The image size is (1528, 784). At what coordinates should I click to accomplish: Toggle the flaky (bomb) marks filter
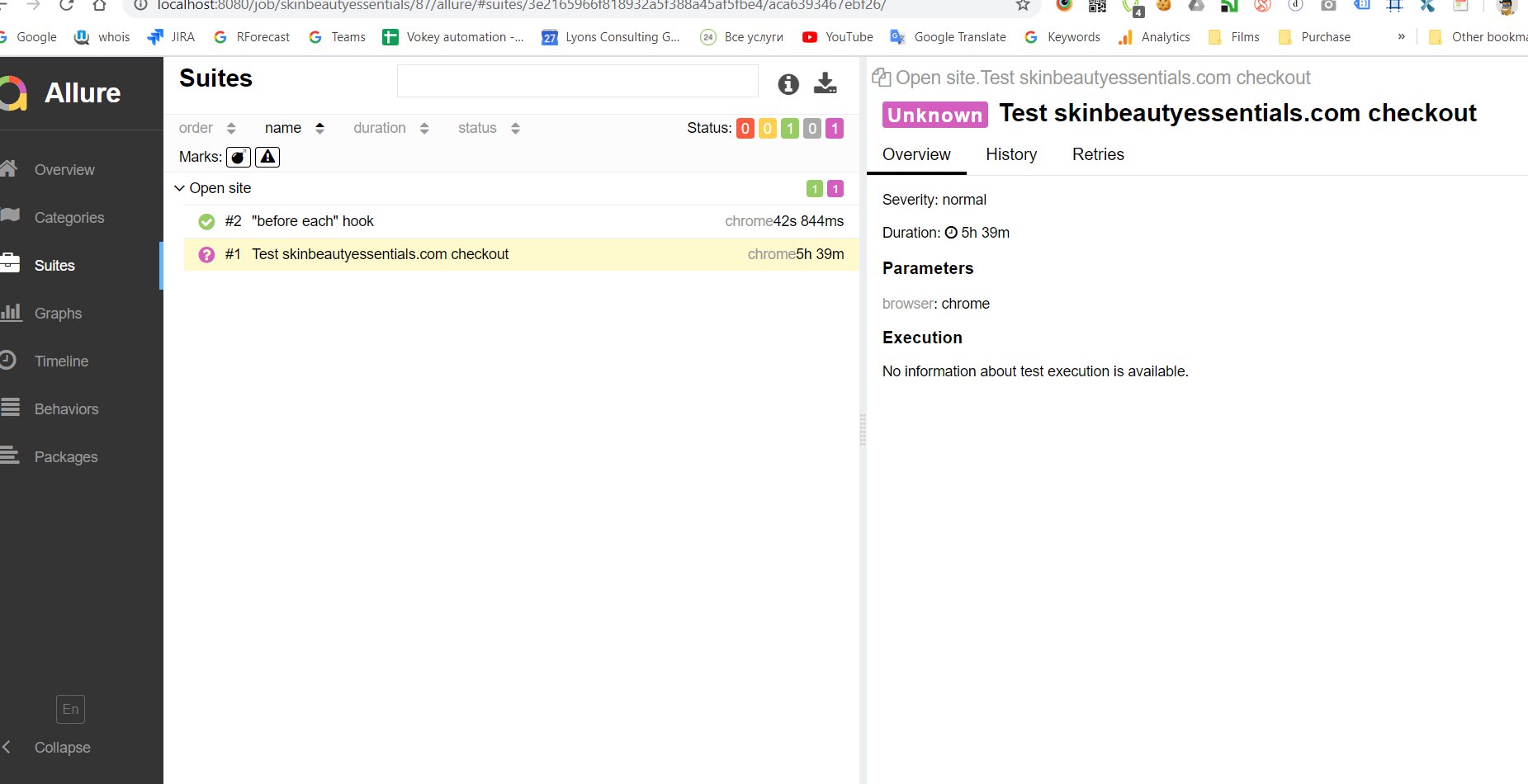click(239, 157)
